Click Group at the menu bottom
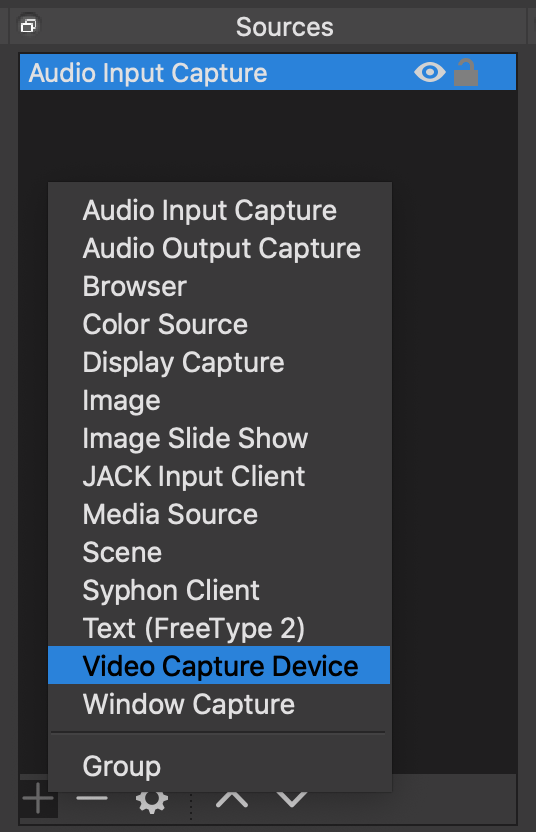 (x=219, y=766)
